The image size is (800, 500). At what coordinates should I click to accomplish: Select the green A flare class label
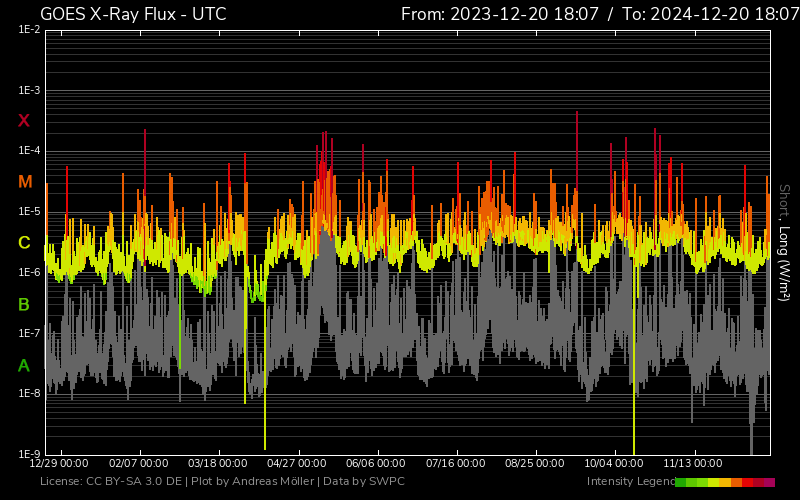[24, 366]
